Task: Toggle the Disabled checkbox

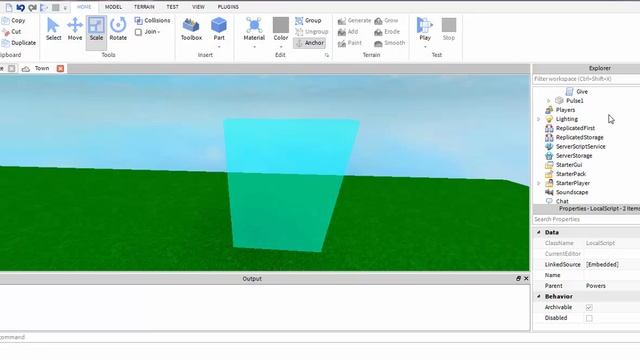Action: [589, 318]
